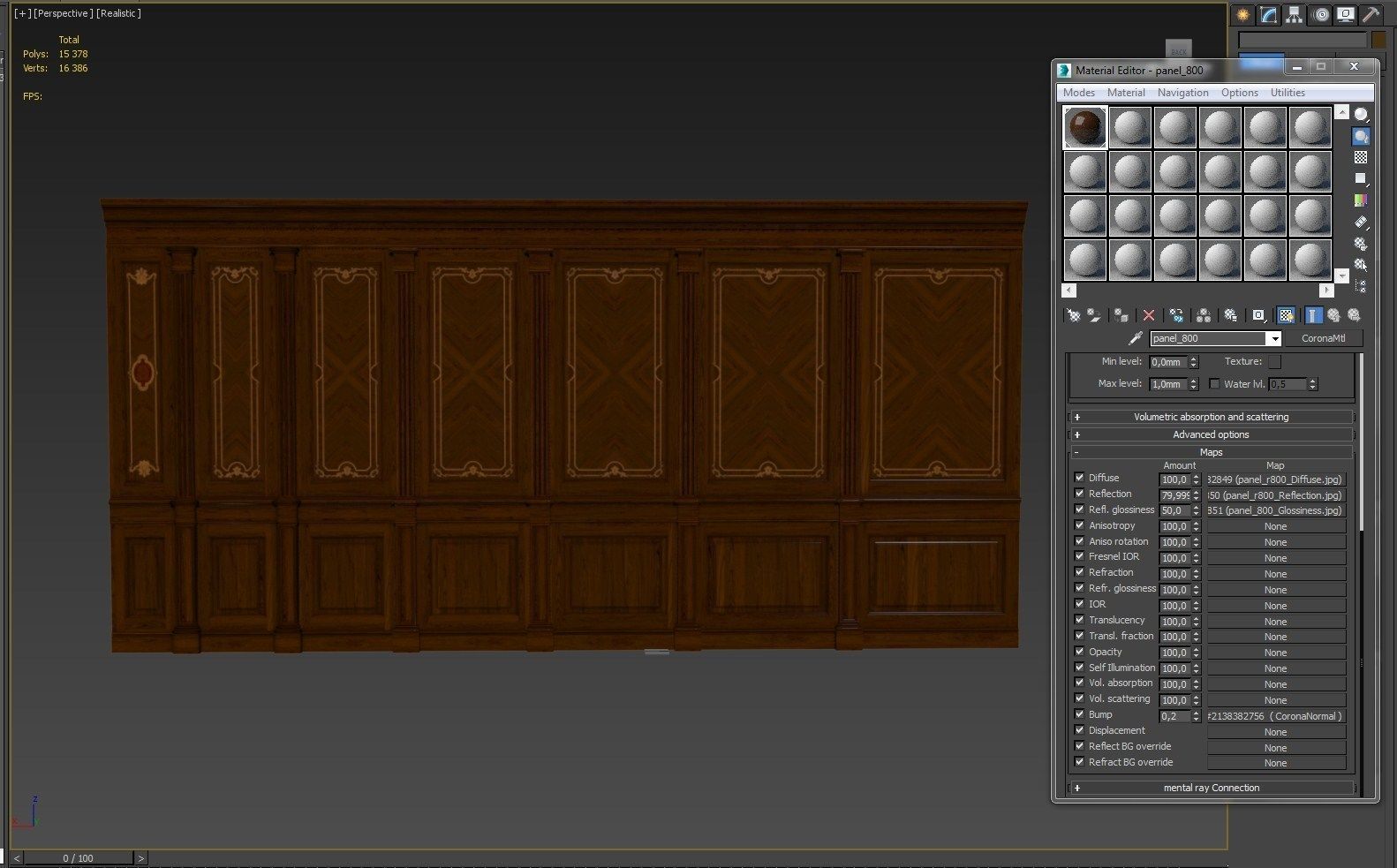Screen dimensions: 1397x868
Task: Collapse the Maps rollout
Action: point(1211,452)
